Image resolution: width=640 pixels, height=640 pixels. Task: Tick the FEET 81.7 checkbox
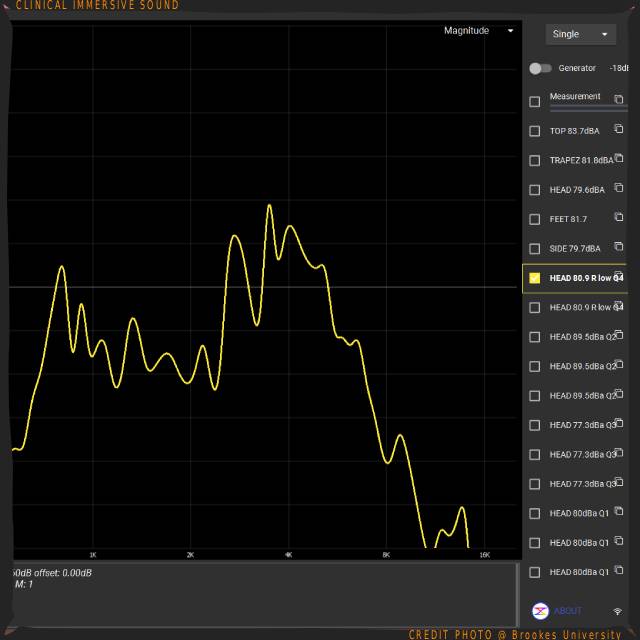pyautogui.click(x=534, y=219)
